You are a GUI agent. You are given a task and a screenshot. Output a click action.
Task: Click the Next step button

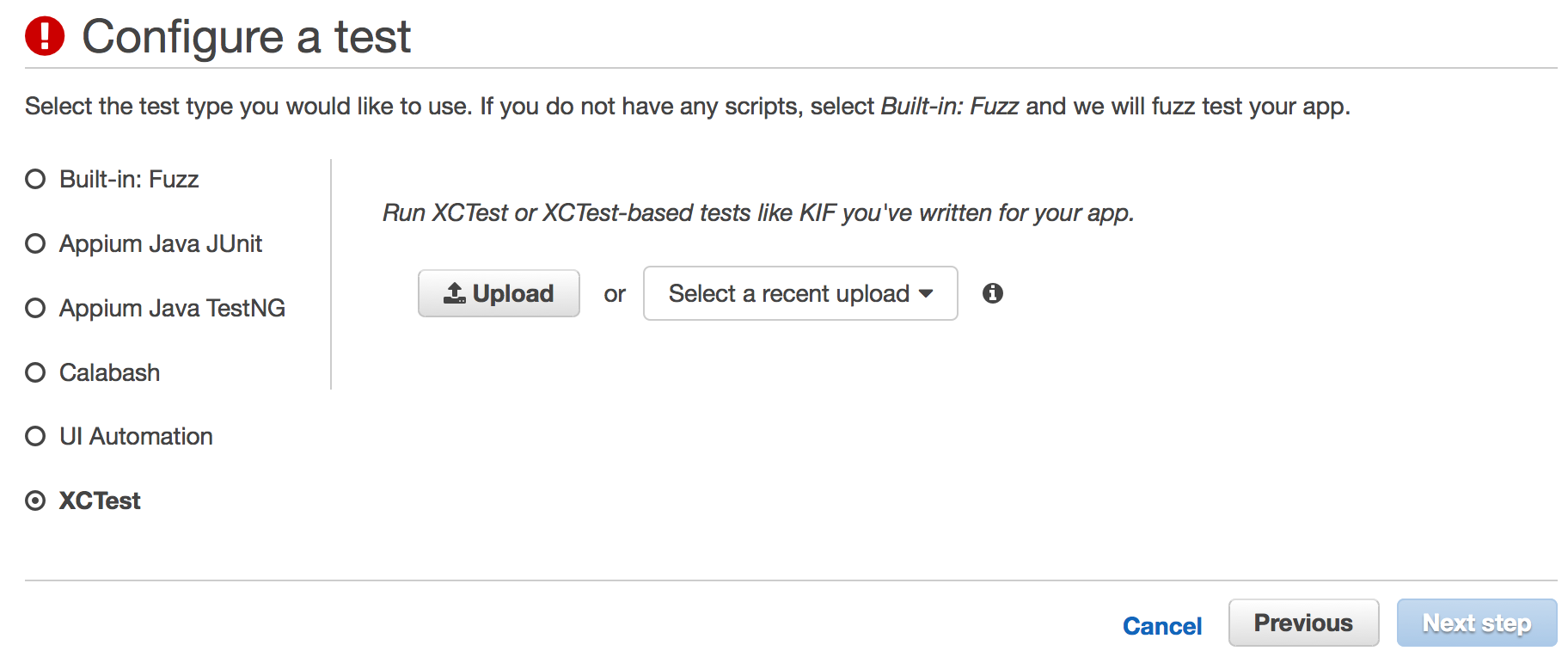pos(1476,623)
